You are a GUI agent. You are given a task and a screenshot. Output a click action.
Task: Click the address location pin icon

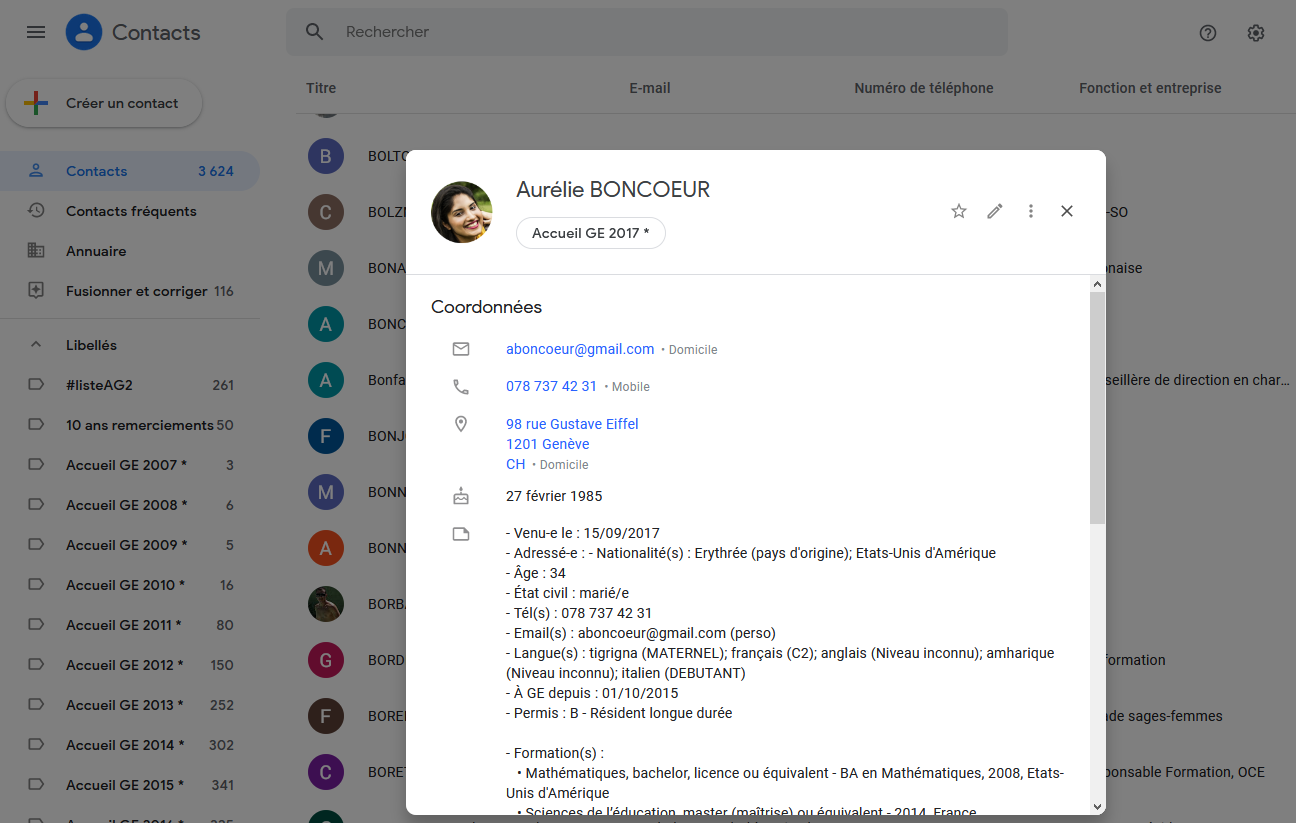click(461, 424)
